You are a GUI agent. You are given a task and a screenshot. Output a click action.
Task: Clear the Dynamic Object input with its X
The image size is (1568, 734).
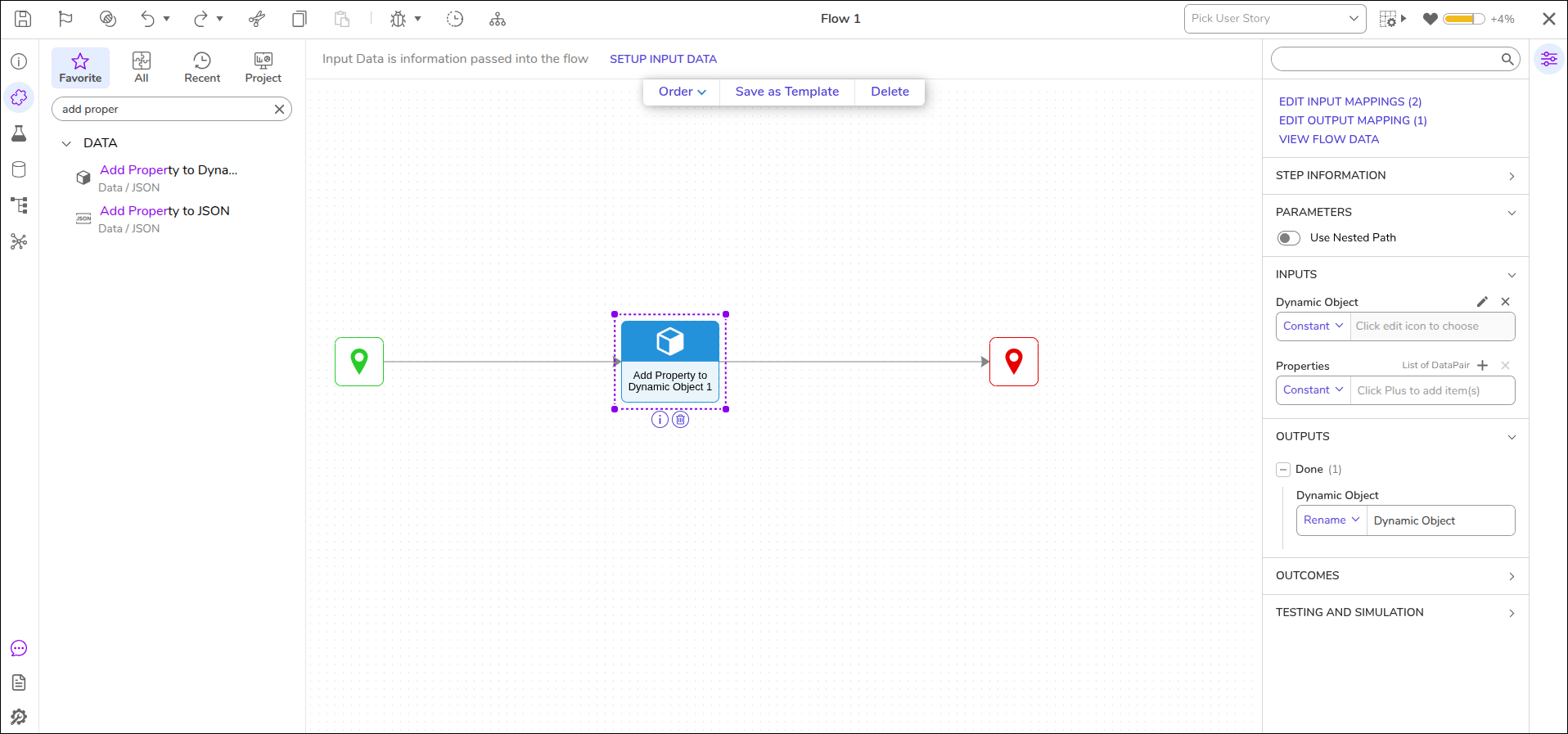pos(1505,302)
